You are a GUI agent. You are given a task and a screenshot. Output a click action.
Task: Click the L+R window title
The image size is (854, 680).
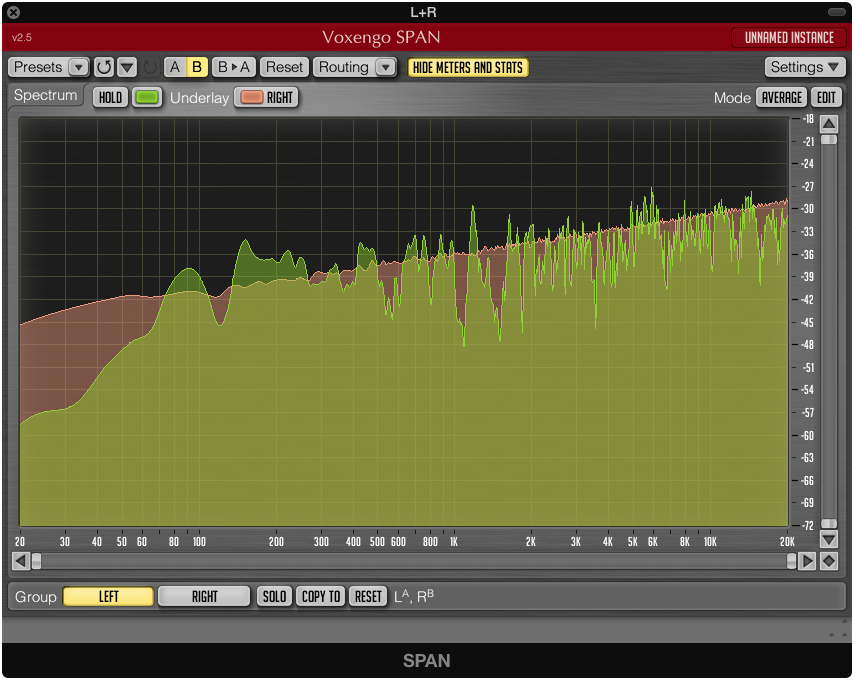pos(423,12)
